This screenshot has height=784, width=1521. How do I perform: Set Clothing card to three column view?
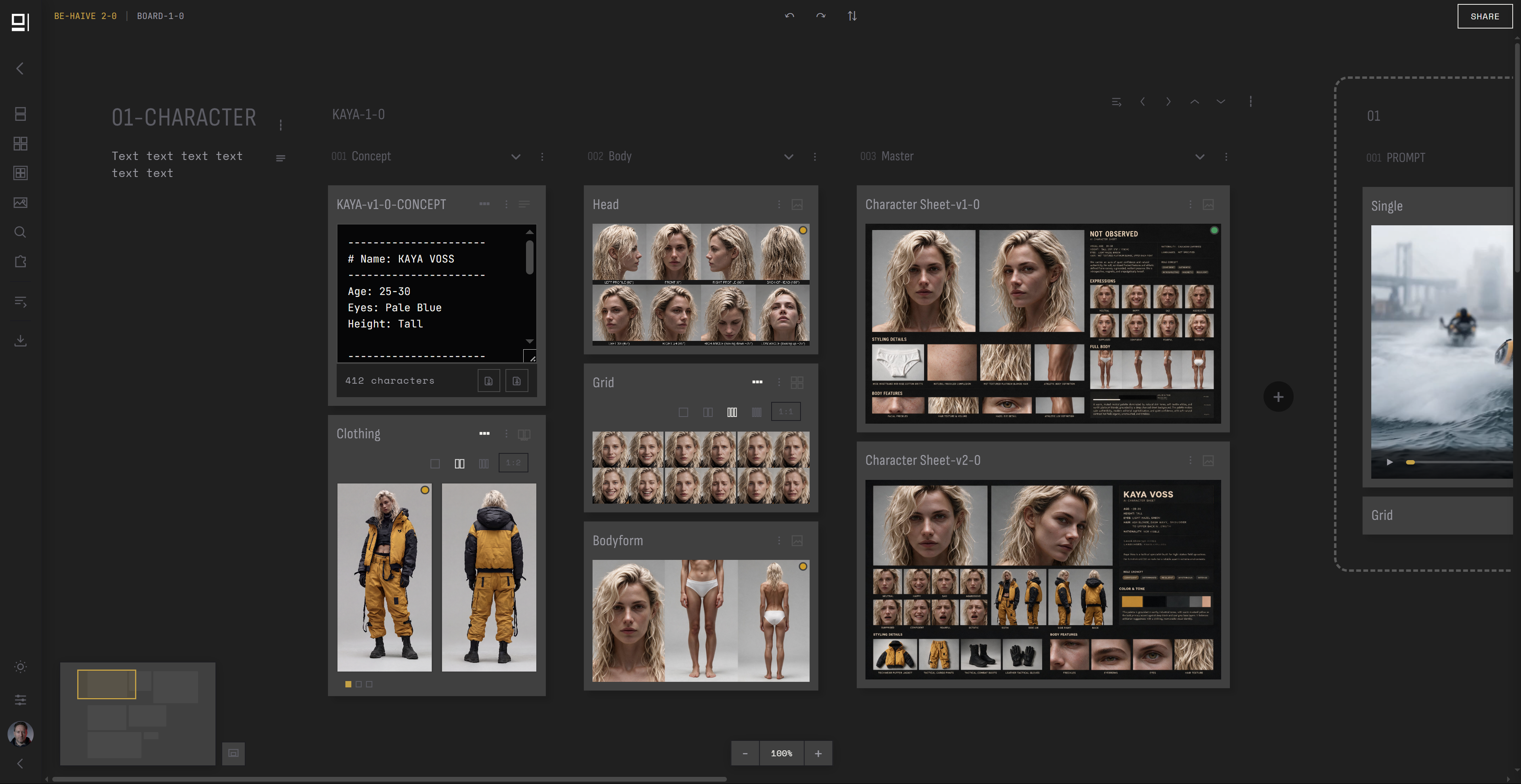pyautogui.click(x=484, y=463)
